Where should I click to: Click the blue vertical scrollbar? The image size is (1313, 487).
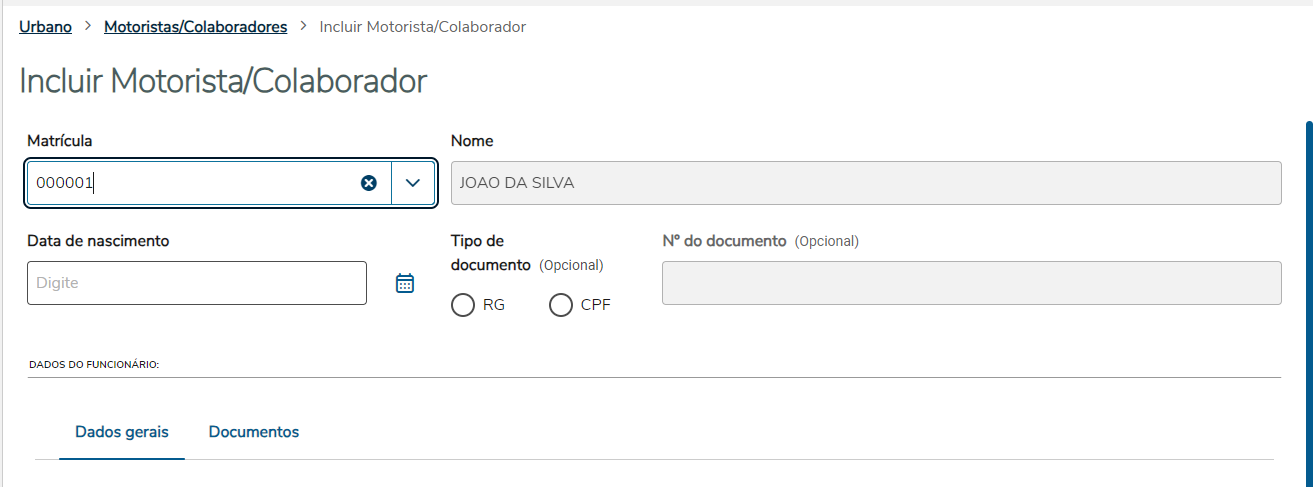click(1308, 300)
